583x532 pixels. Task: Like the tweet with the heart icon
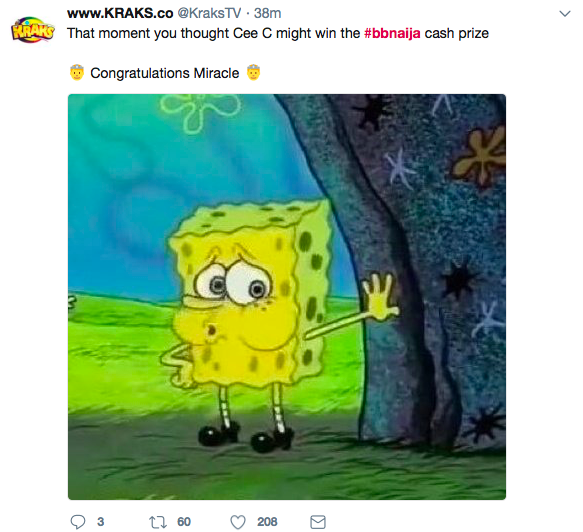point(238,522)
